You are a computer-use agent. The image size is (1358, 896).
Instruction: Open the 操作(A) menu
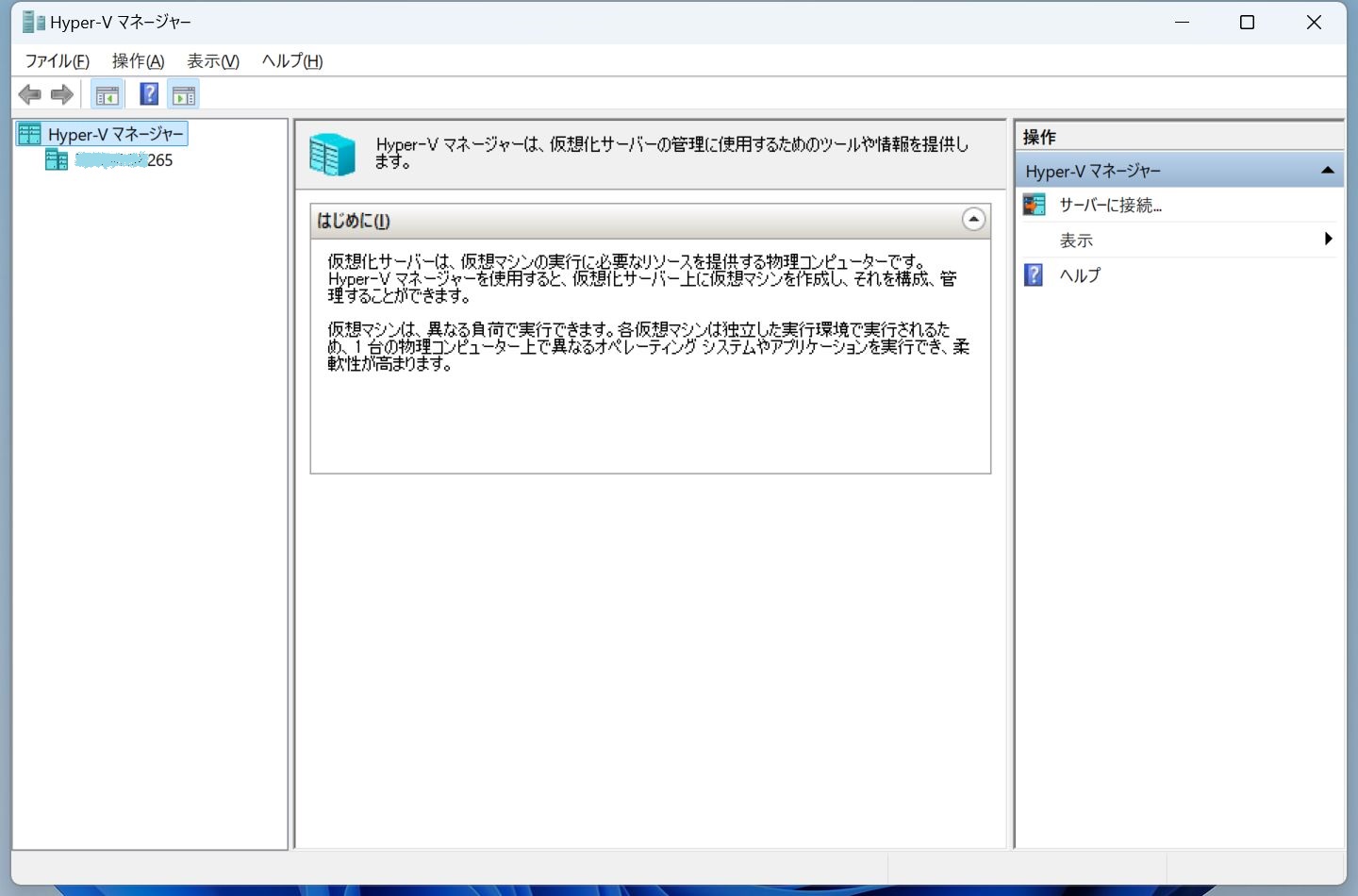(137, 60)
